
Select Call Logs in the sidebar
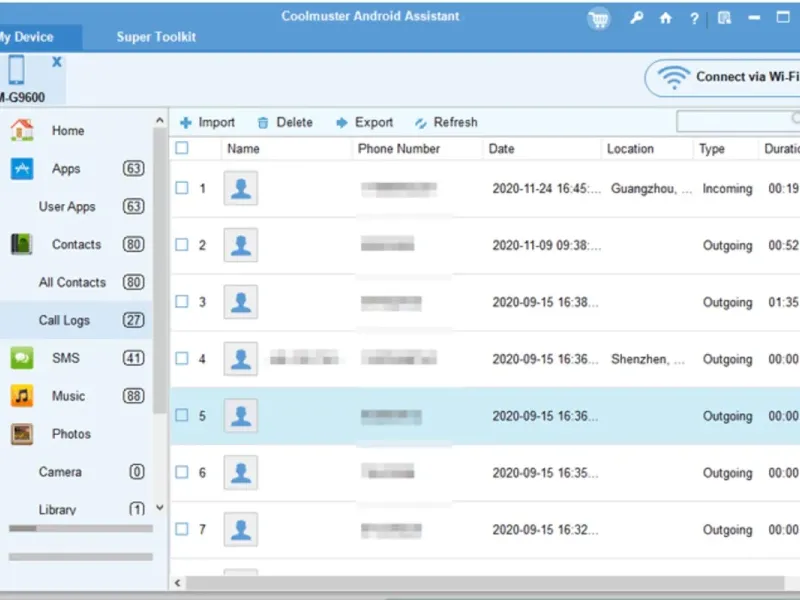click(77, 320)
